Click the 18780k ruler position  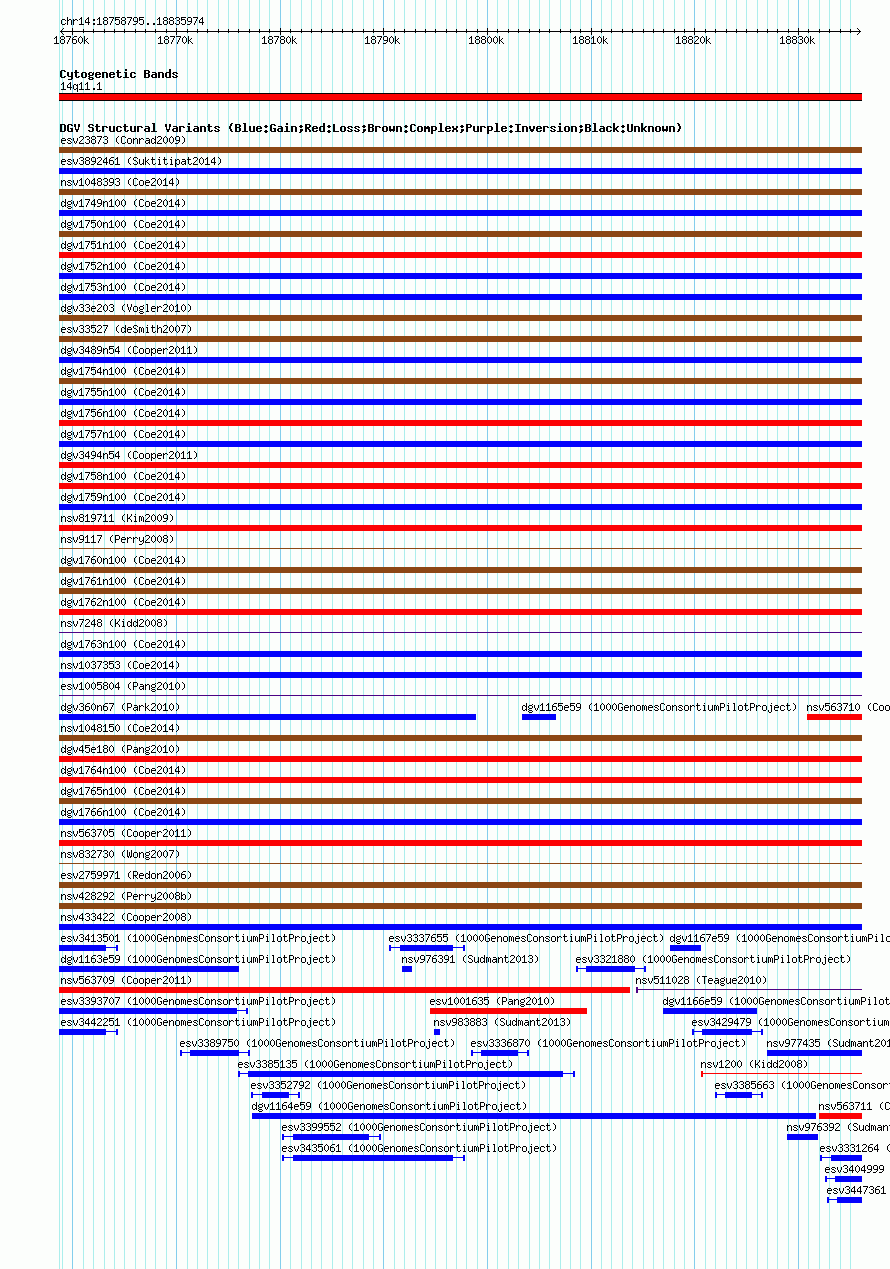click(278, 40)
